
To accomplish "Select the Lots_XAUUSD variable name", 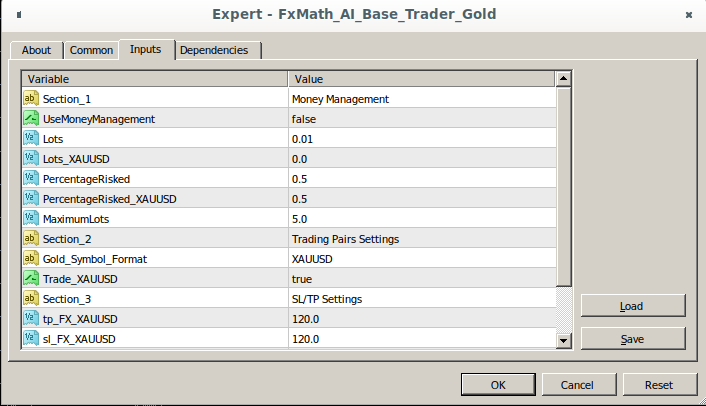I will pyautogui.click(x=76, y=159).
